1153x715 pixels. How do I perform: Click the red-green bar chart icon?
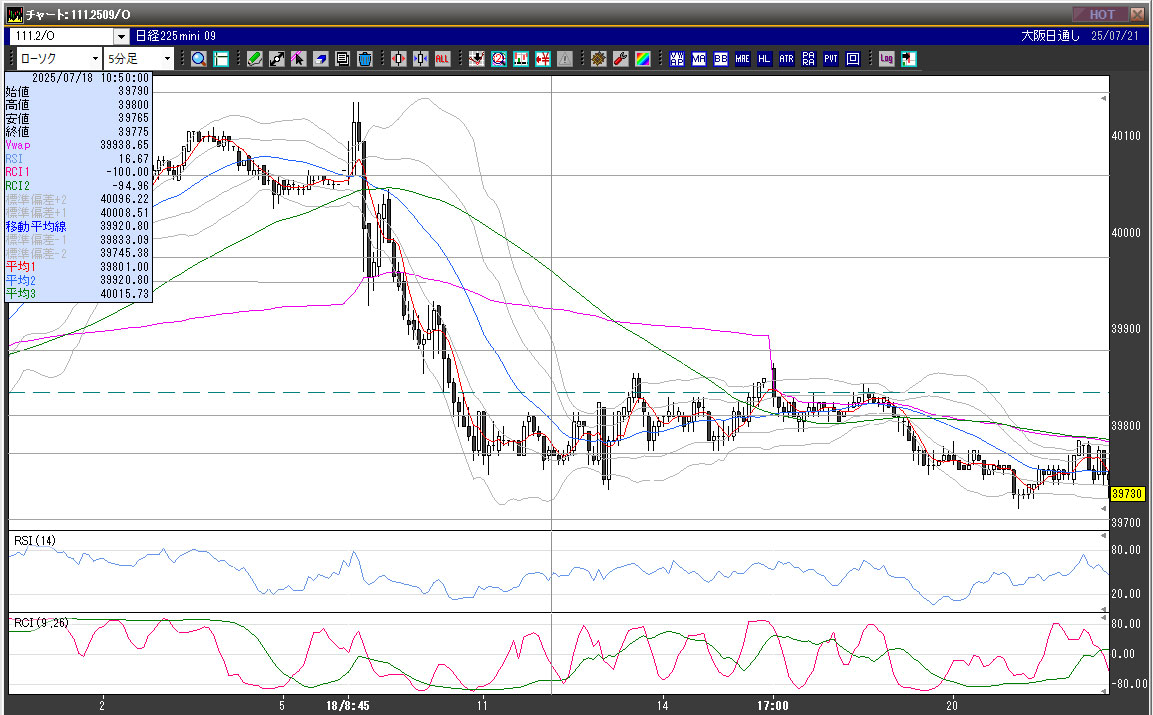[521, 59]
